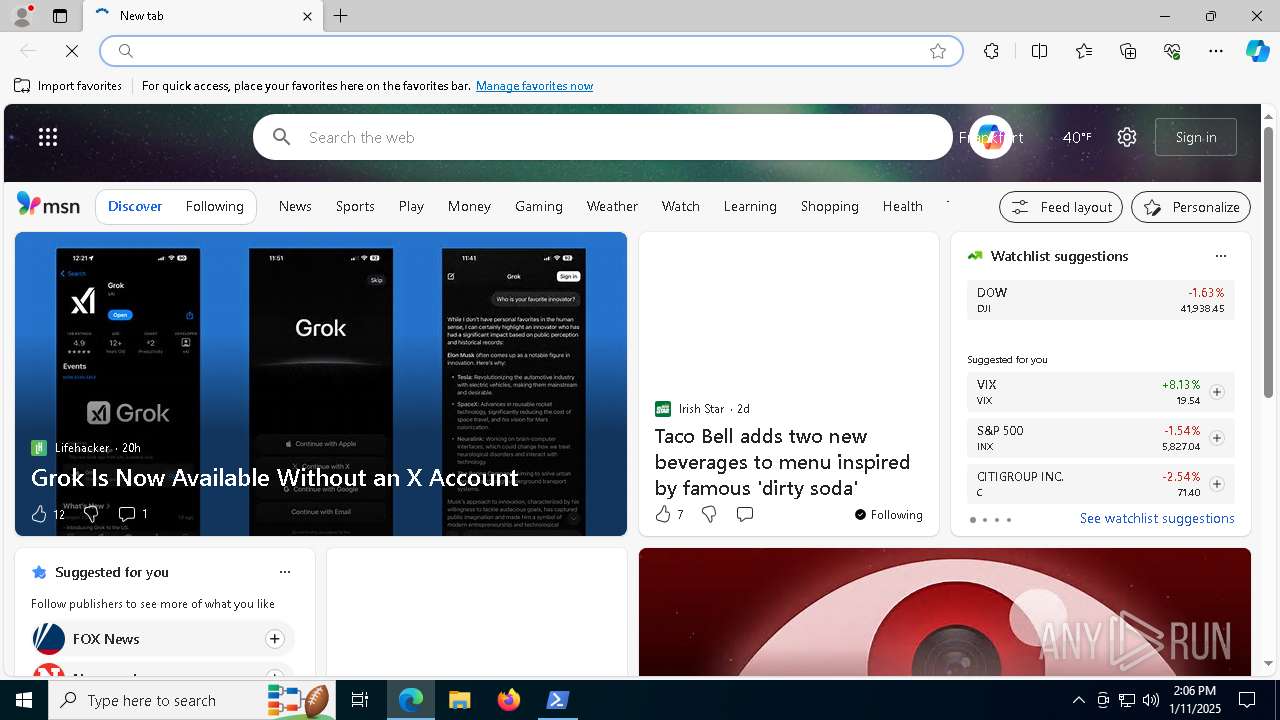
Task: Open PowerShell from the taskbar
Action: coord(558,700)
